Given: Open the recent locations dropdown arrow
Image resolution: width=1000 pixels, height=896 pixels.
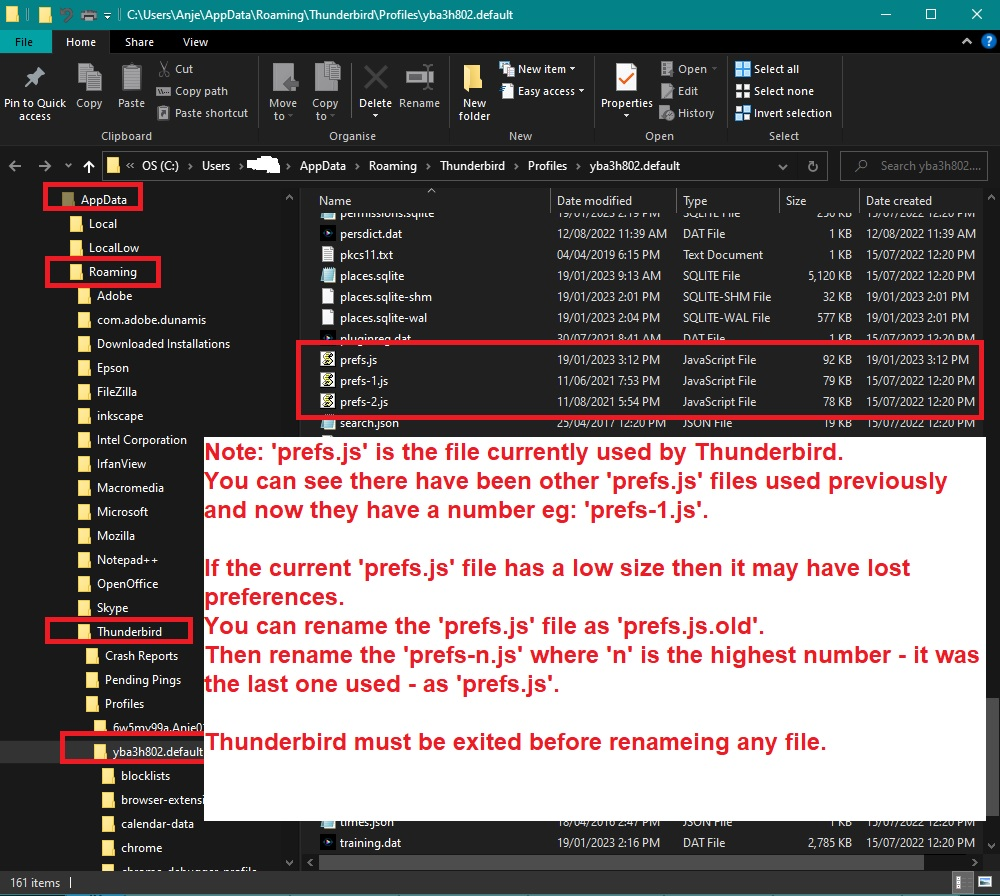Looking at the screenshot, I should 68,166.
